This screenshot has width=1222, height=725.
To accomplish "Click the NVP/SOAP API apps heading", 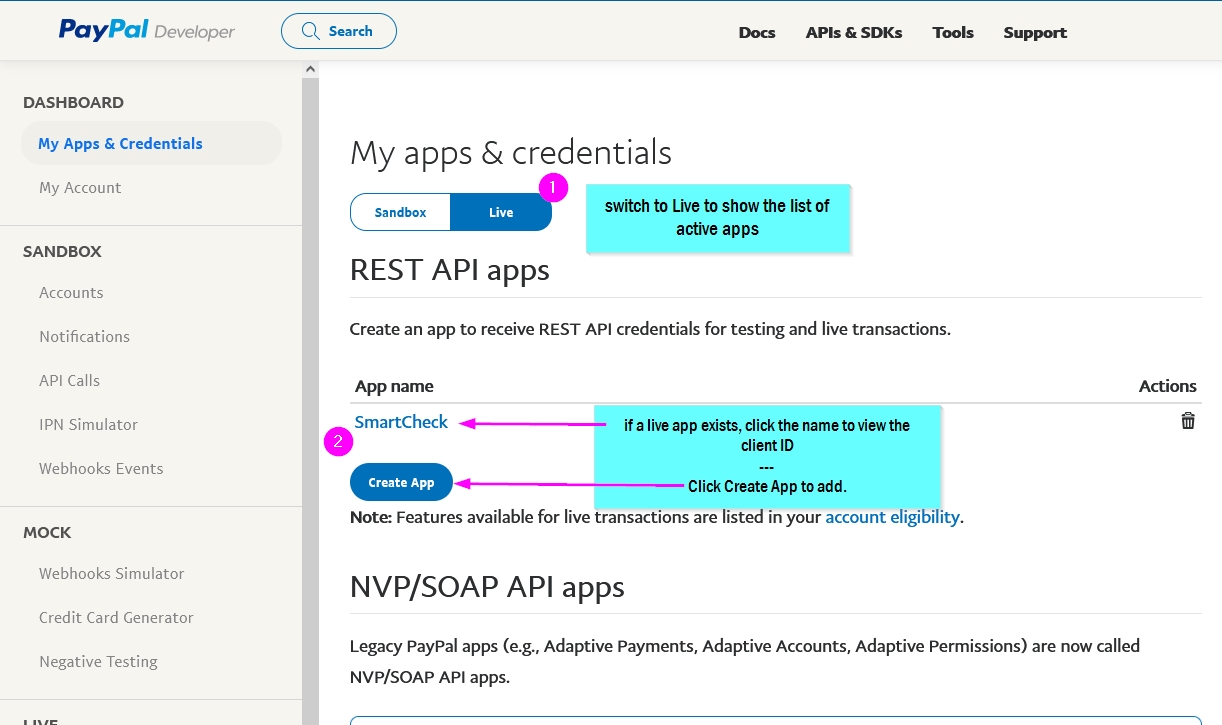I will 487,586.
